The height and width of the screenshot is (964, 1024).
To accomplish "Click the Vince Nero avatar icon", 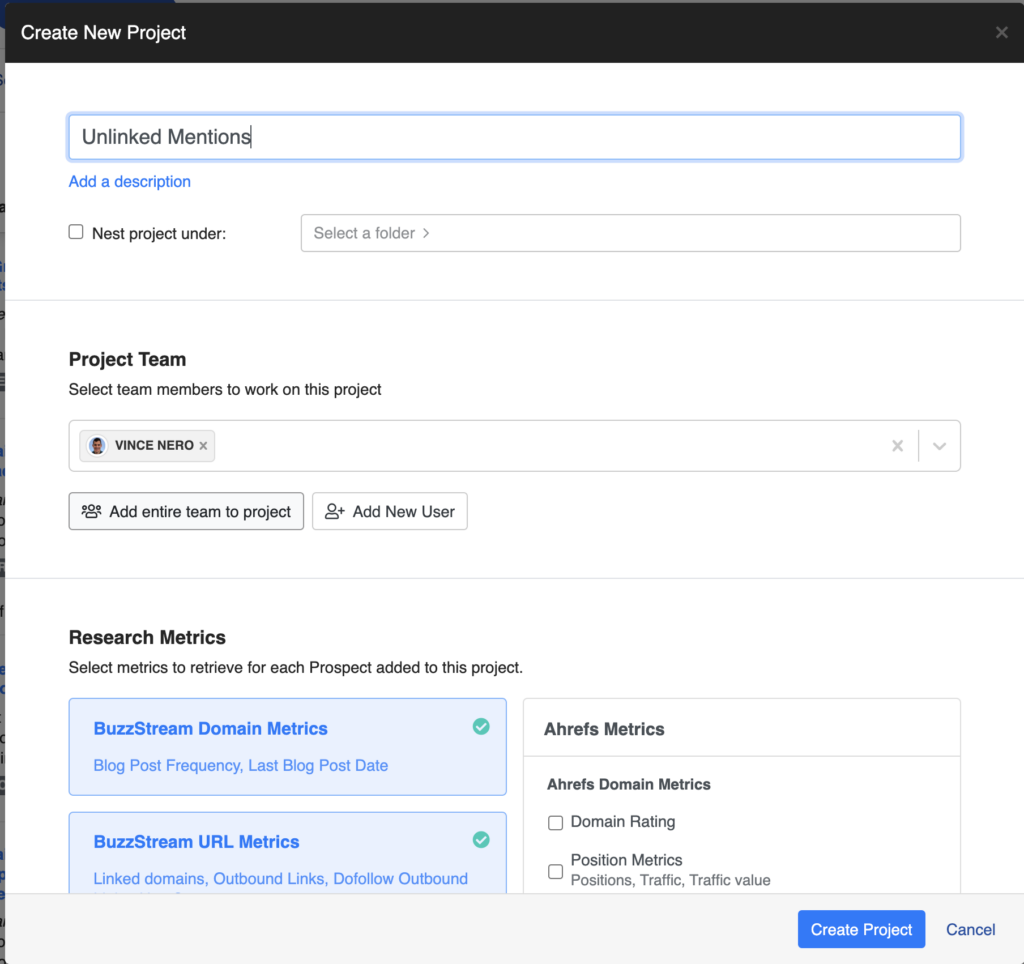I will (x=97, y=446).
